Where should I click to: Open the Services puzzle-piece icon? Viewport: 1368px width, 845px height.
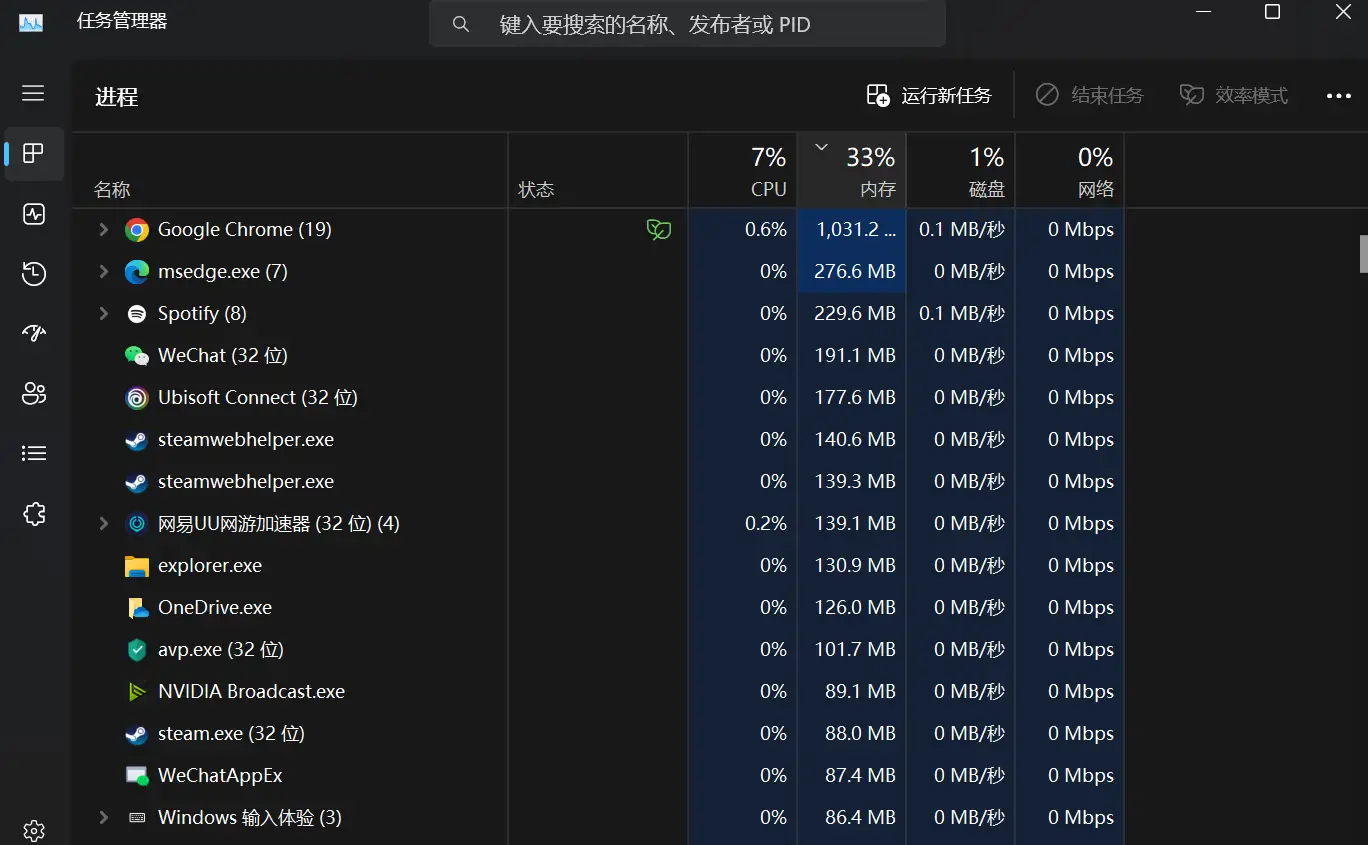[34, 514]
